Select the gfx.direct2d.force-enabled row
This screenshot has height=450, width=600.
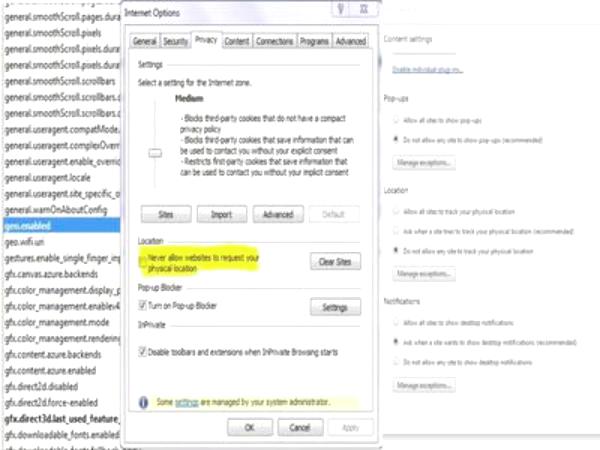tap(62, 403)
